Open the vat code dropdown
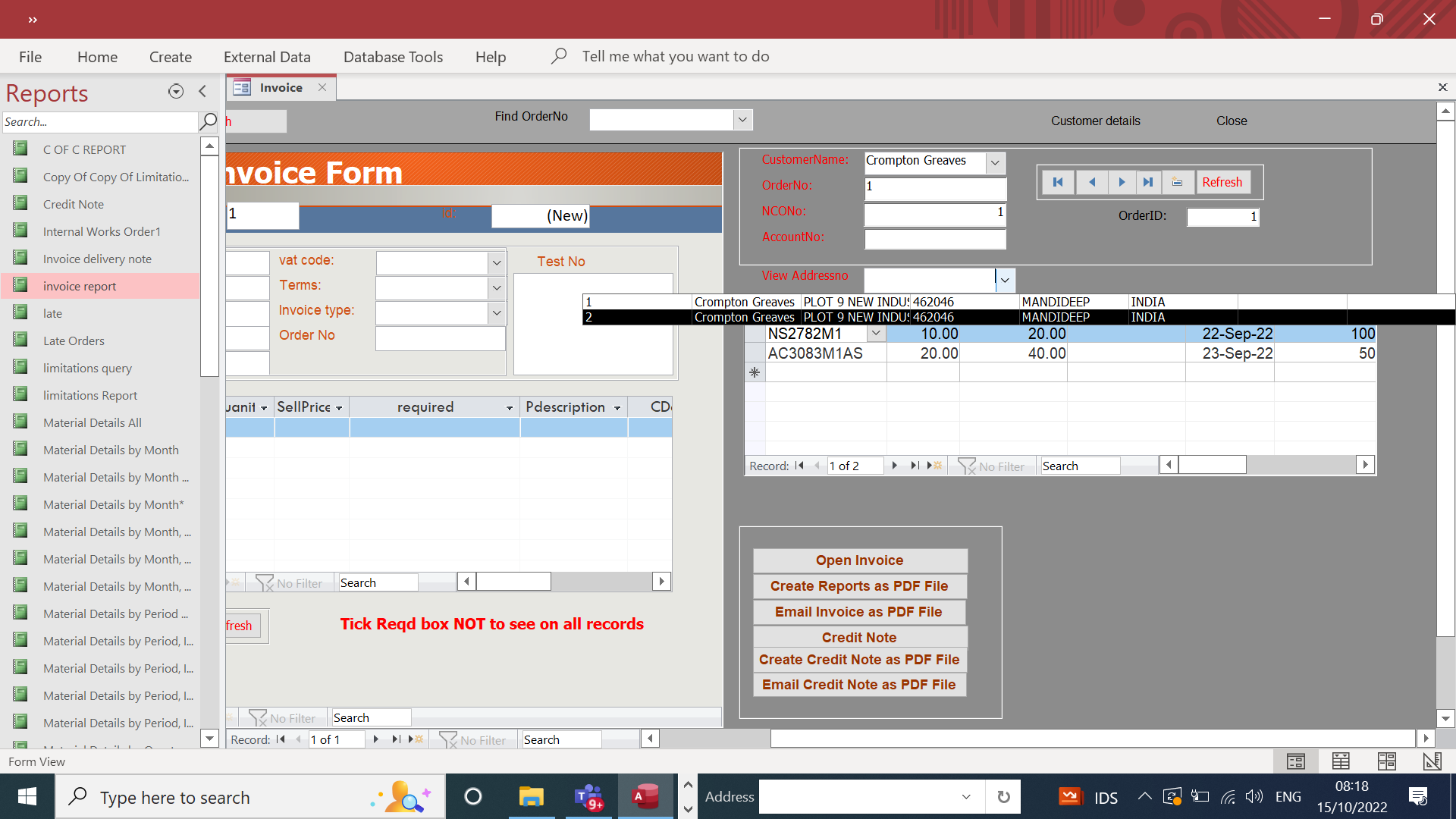This screenshot has height=819, width=1456. [497, 263]
